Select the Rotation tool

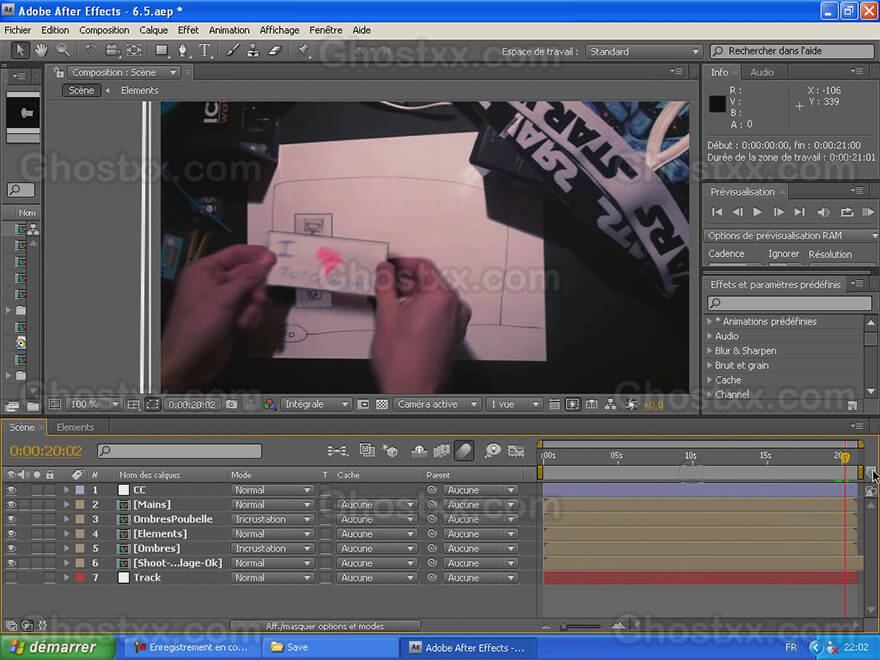(90, 51)
